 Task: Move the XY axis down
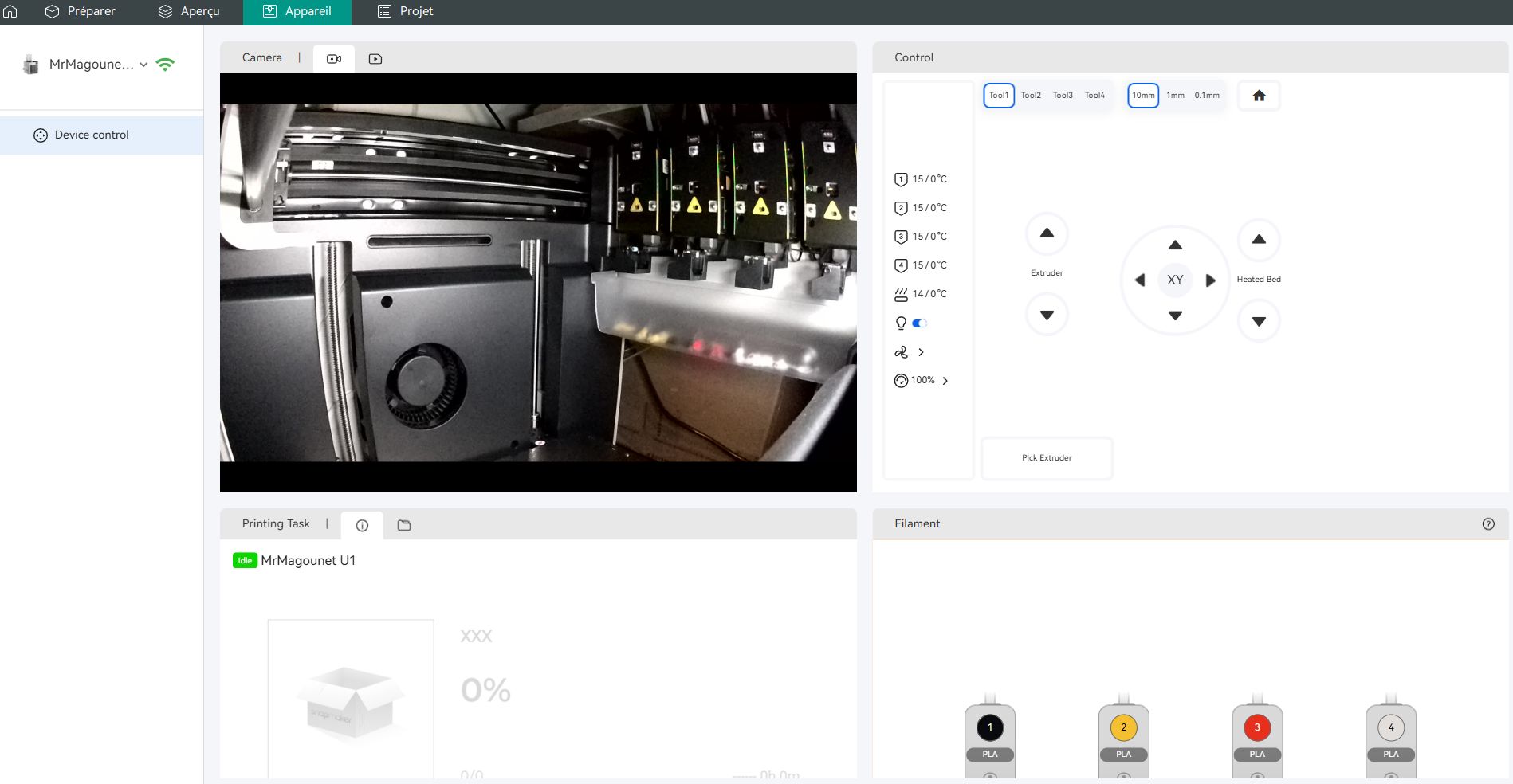[x=1175, y=316]
